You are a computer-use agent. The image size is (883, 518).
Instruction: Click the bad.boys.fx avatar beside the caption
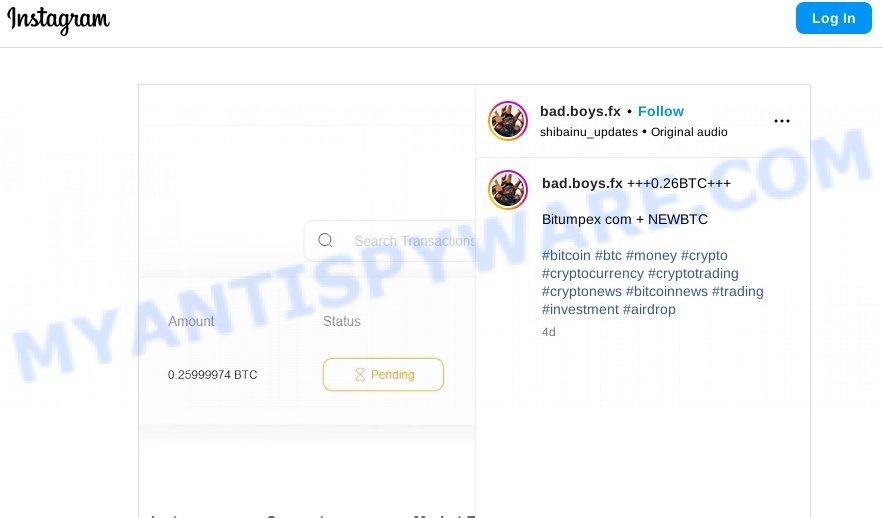[x=507, y=190]
